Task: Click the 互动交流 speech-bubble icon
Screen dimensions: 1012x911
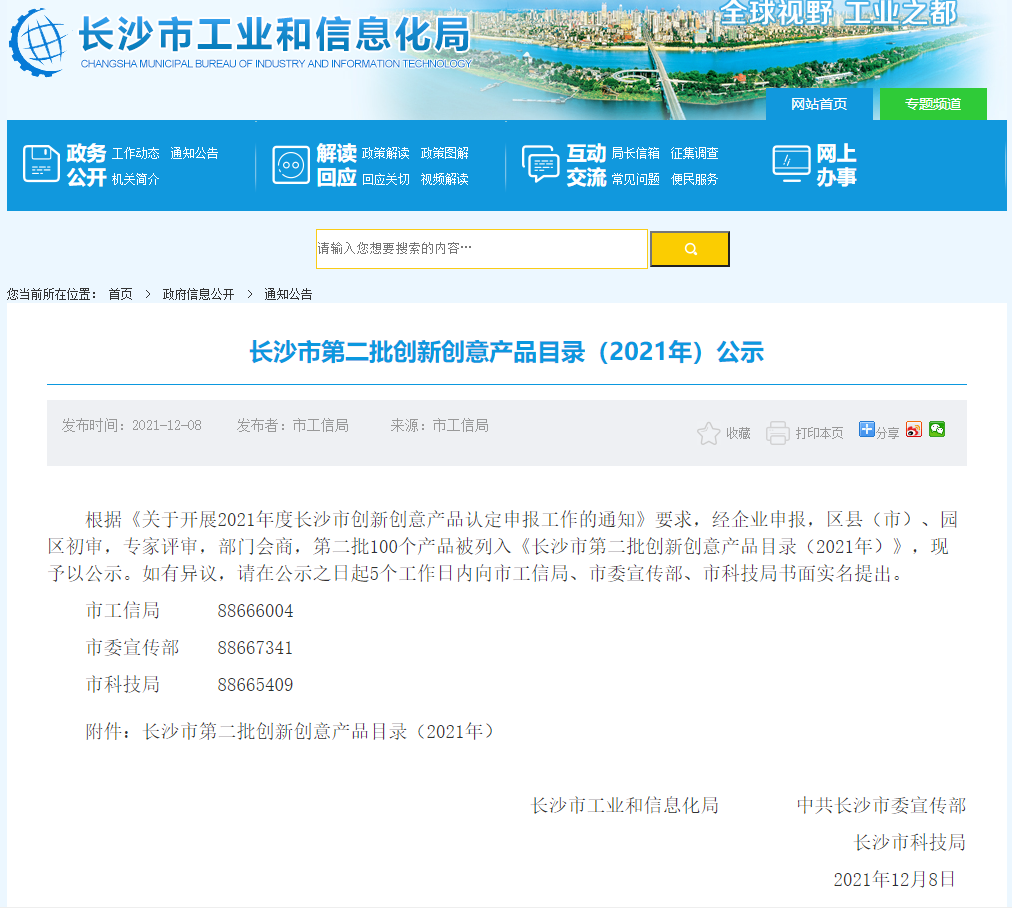Action: click(541, 163)
